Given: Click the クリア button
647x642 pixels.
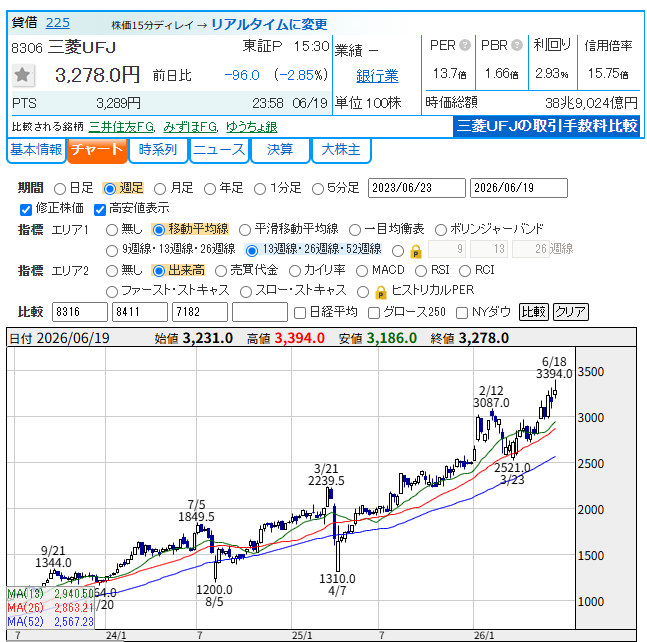Looking at the screenshot, I should coord(570,312).
